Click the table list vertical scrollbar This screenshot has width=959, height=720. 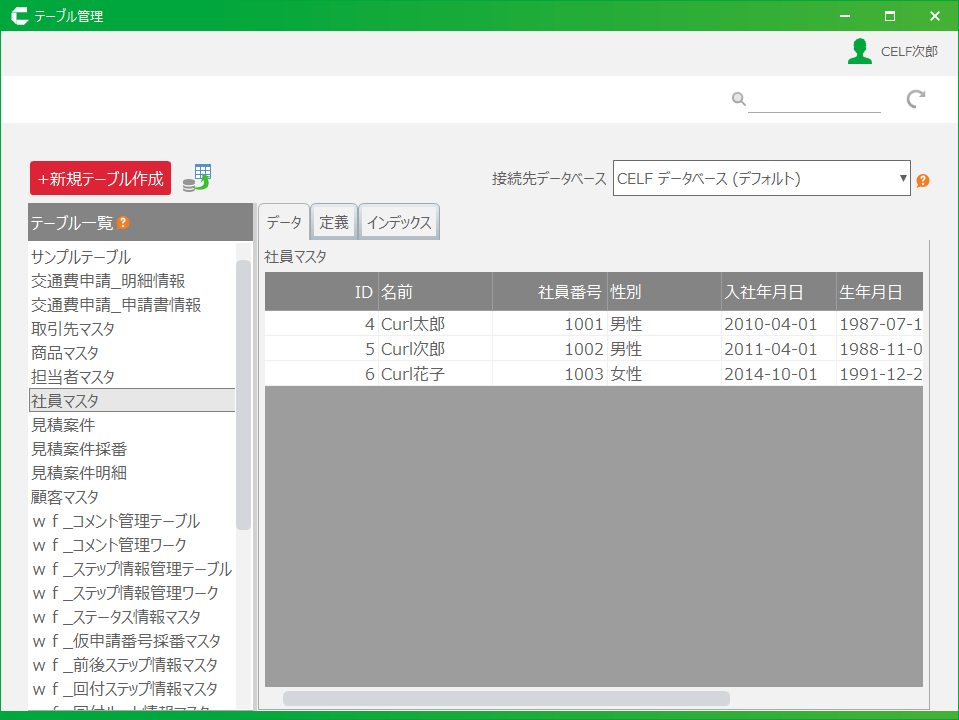coord(243,395)
